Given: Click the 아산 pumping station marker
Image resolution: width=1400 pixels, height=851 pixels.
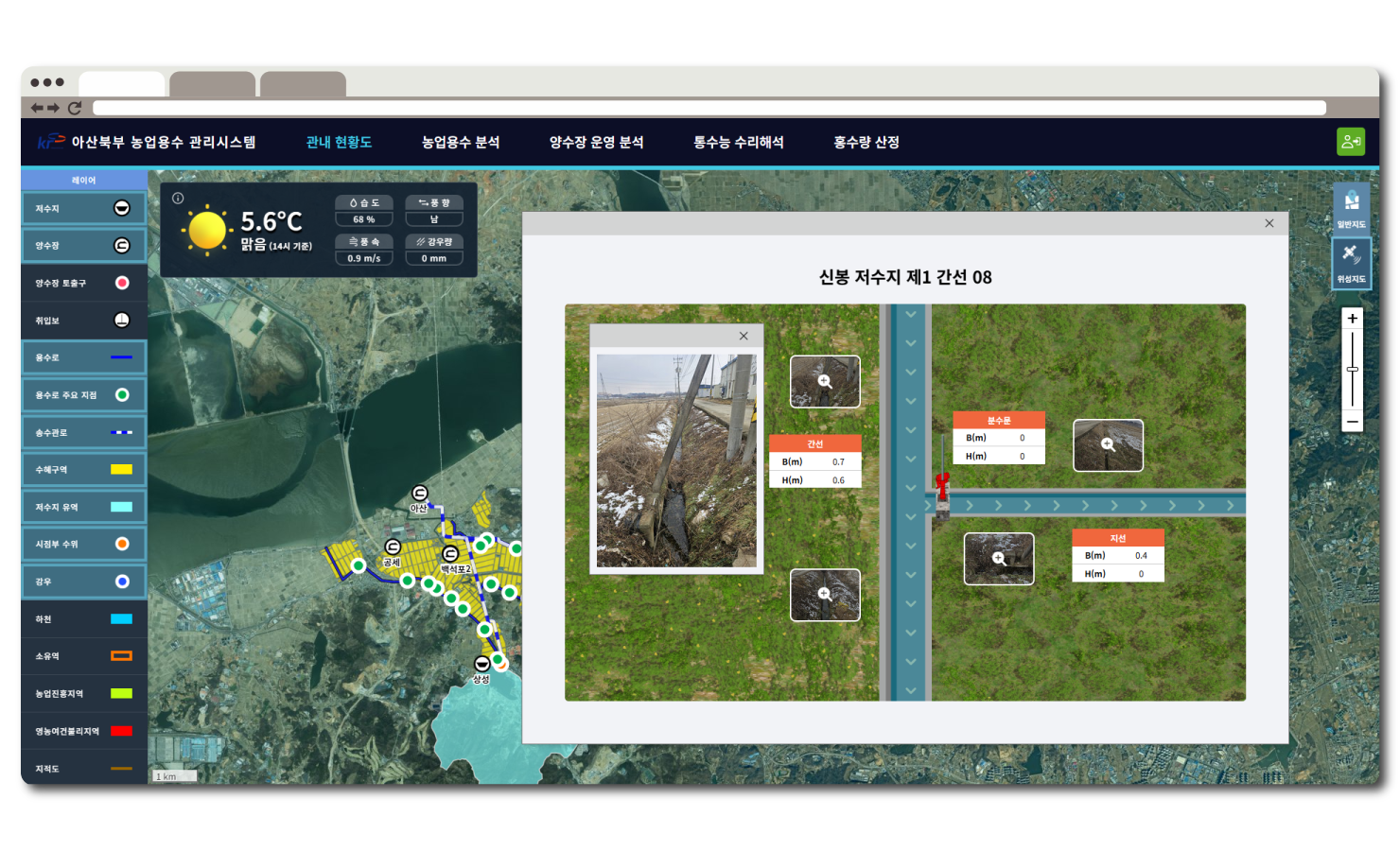Looking at the screenshot, I should click(x=419, y=494).
